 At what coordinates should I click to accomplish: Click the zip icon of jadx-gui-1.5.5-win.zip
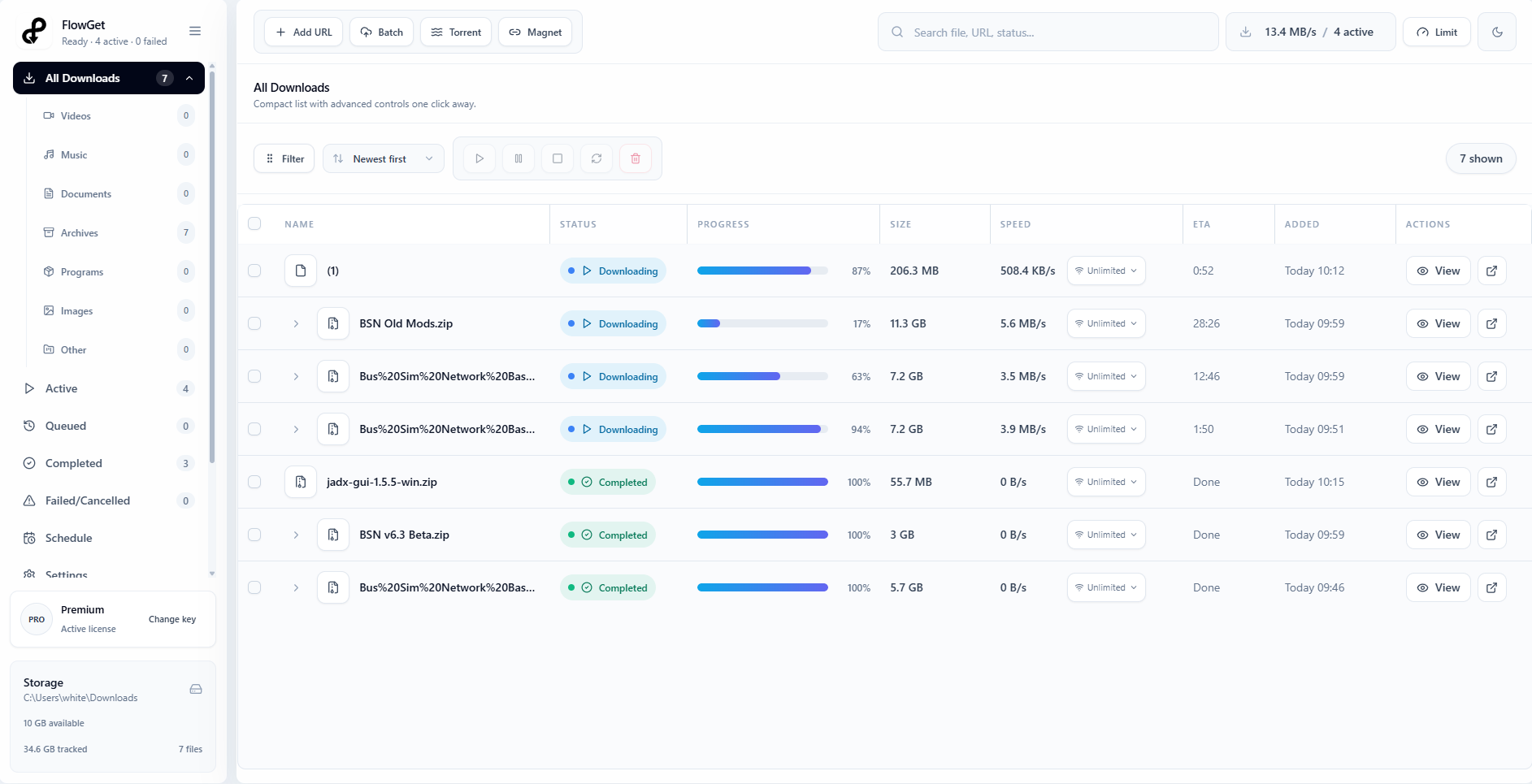[301, 482]
